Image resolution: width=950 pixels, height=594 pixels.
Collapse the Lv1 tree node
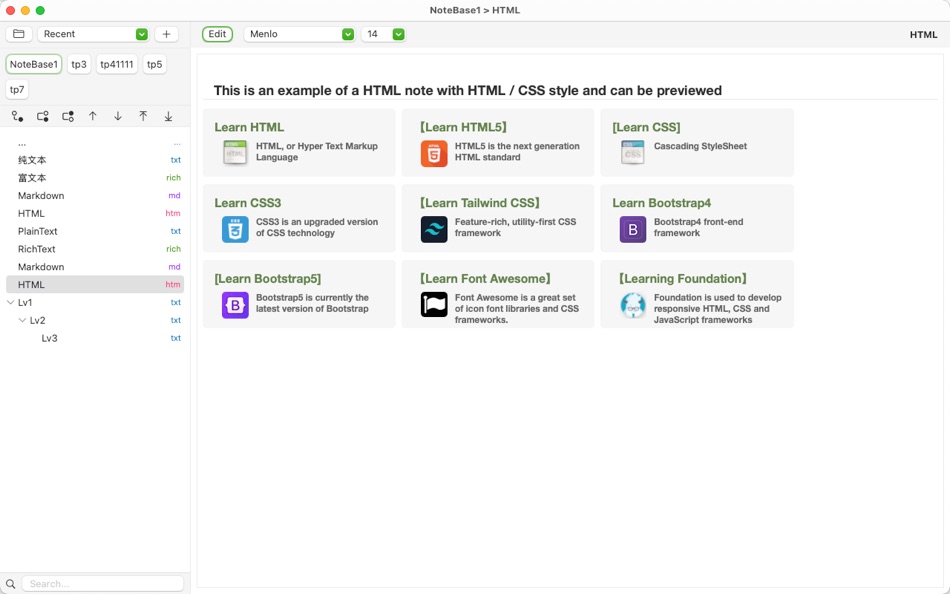tap(10, 302)
